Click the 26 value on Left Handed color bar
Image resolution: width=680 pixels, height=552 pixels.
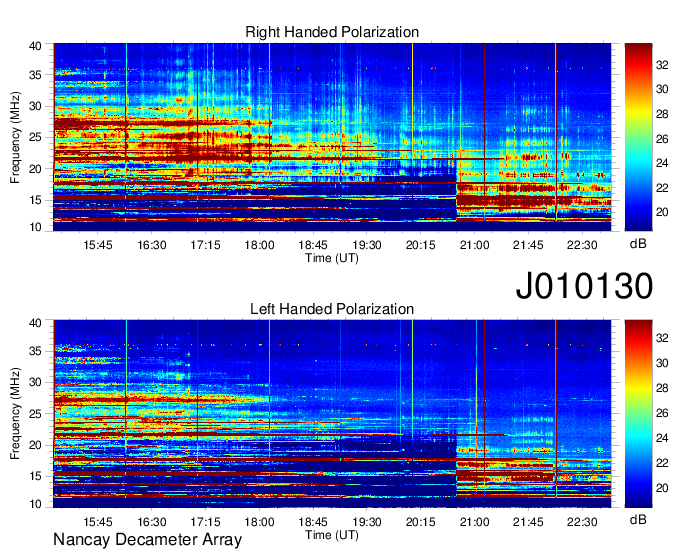(662, 413)
